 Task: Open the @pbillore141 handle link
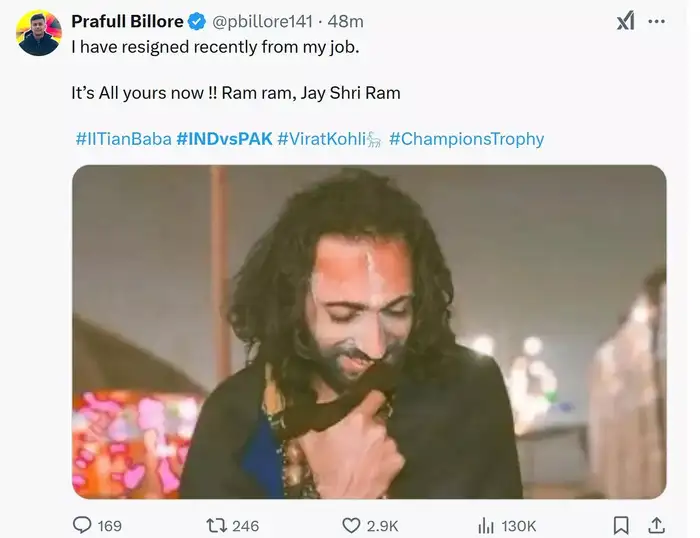tap(262, 21)
